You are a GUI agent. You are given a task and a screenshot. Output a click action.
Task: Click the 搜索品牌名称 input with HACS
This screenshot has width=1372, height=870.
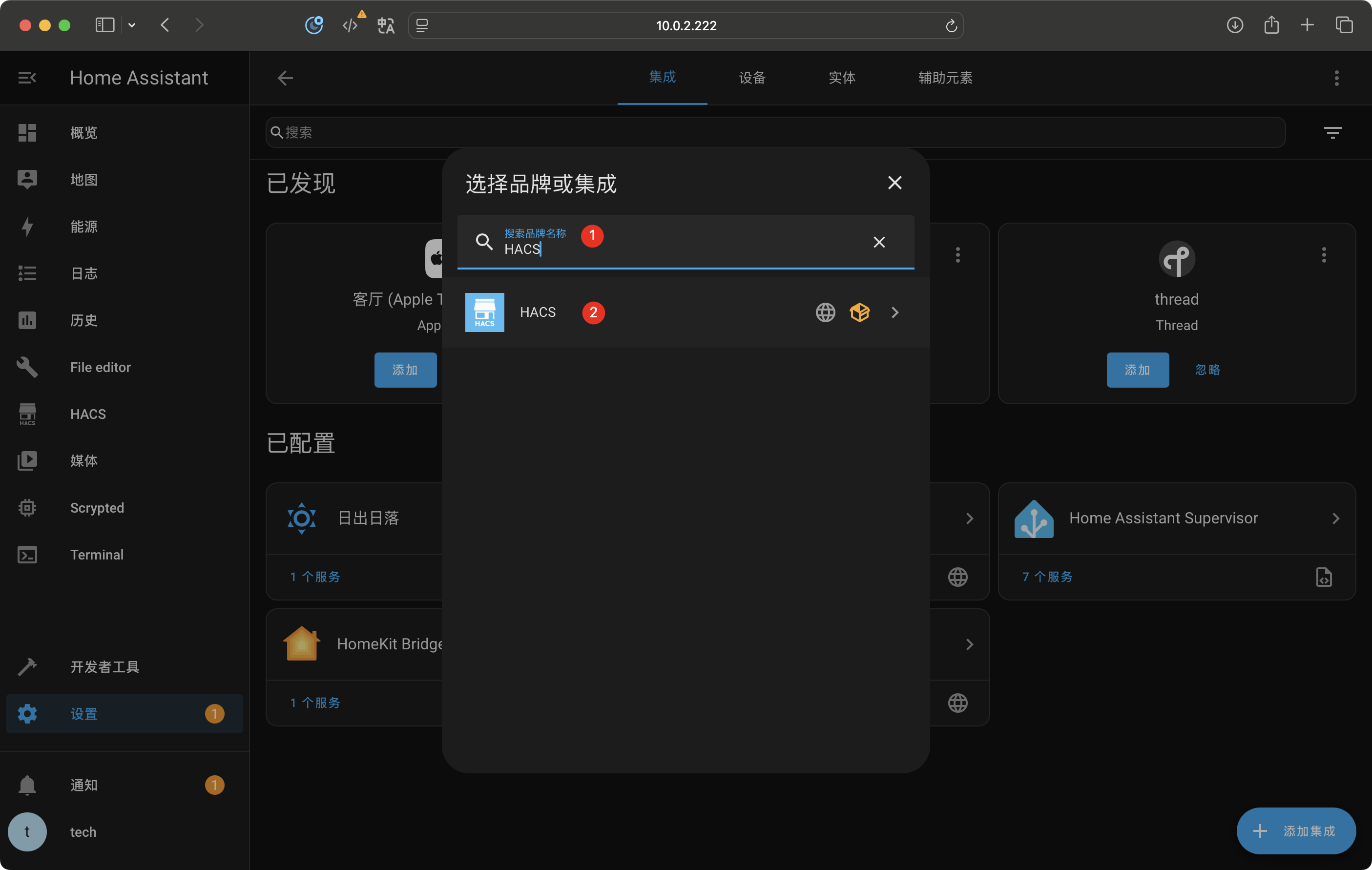click(x=686, y=242)
